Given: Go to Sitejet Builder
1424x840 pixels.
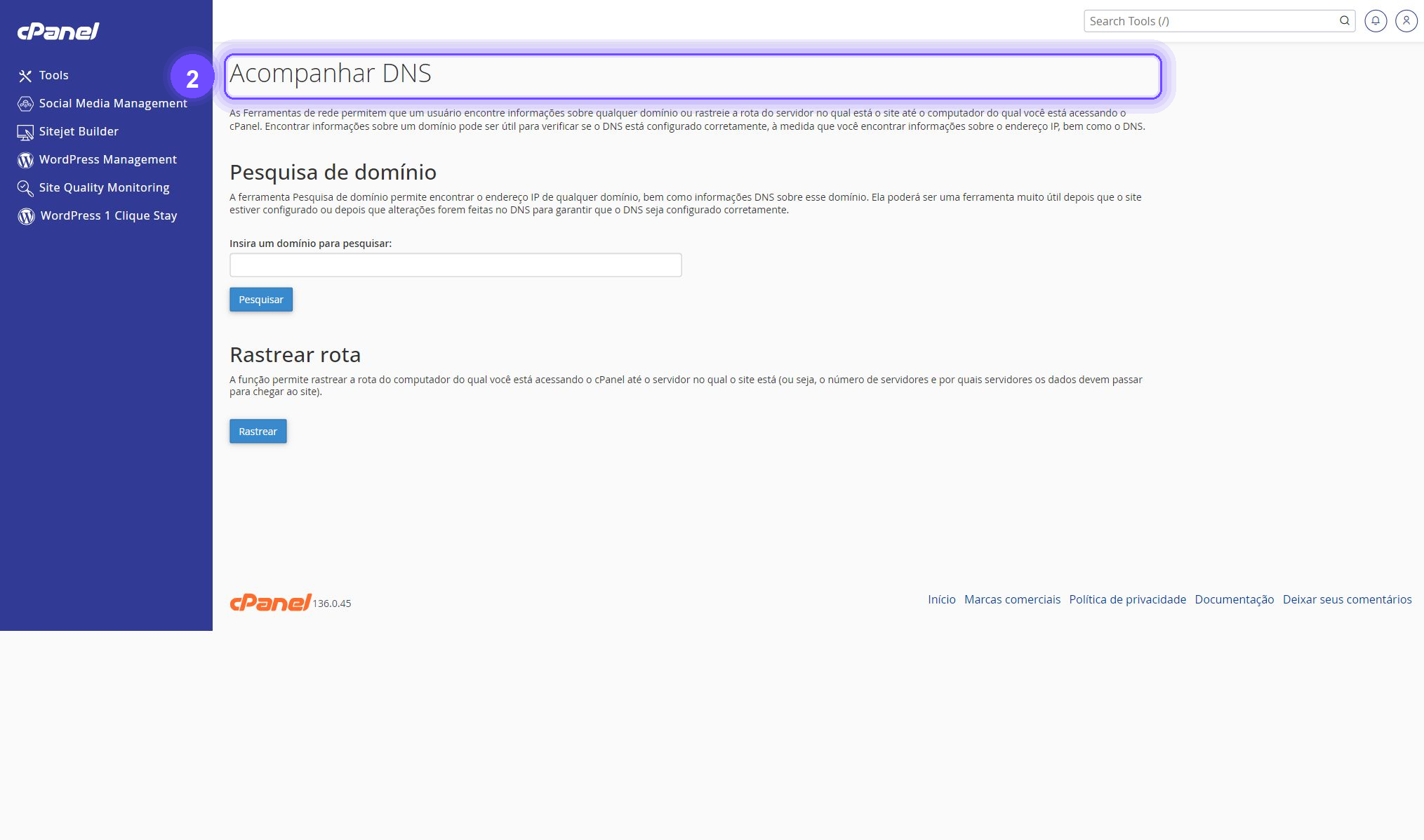Looking at the screenshot, I should [x=79, y=131].
